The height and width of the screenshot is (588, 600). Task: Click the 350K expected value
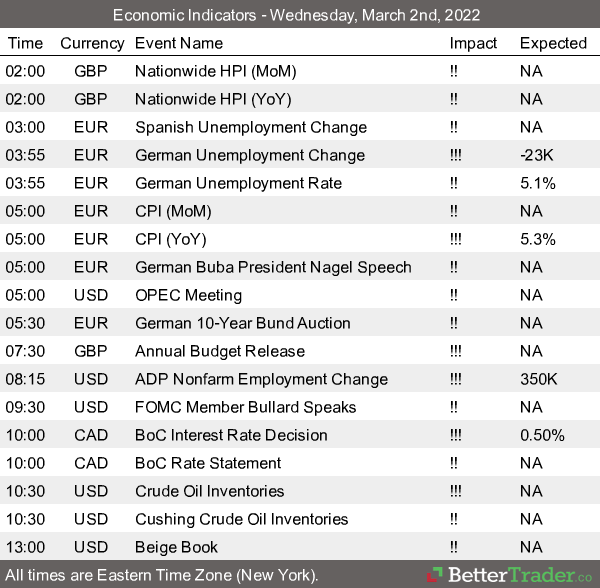539,379
